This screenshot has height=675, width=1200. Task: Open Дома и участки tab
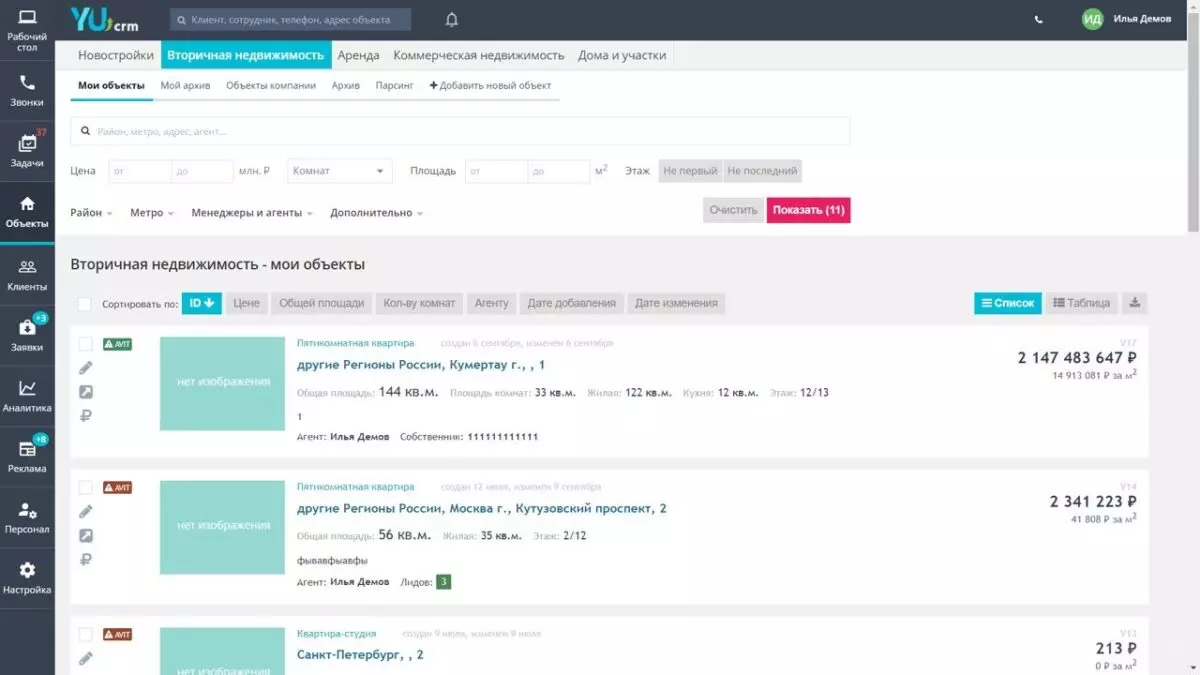pos(621,55)
